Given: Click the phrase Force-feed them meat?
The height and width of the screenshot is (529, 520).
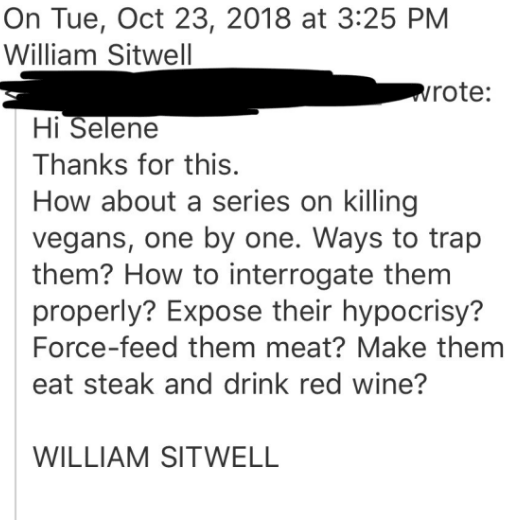Looking at the screenshot, I should click(x=188, y=348).
